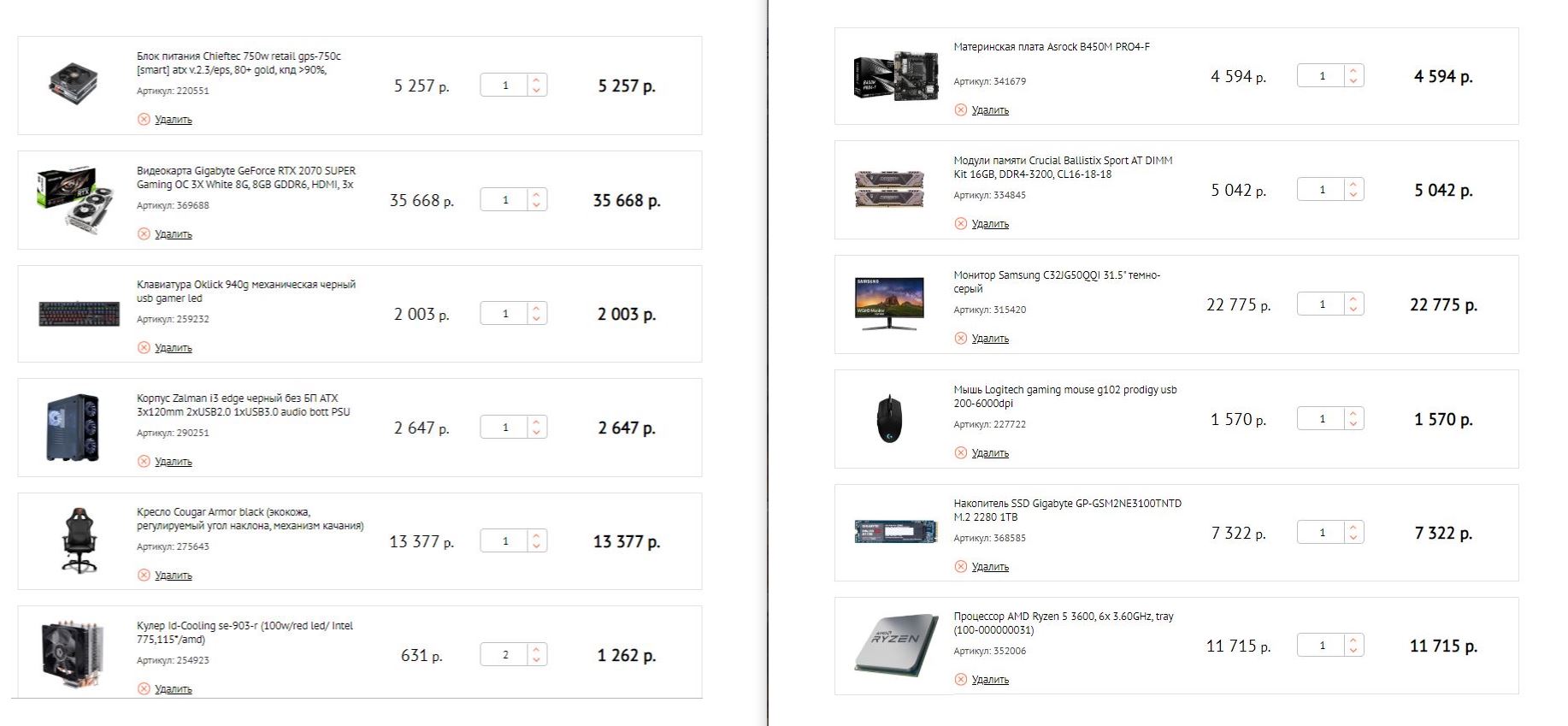This screenshot has height=726, width=1568.
Task: Click the delete icon for Cougar Armor chair
Action: pyautogui.click(x=144, y=575)
